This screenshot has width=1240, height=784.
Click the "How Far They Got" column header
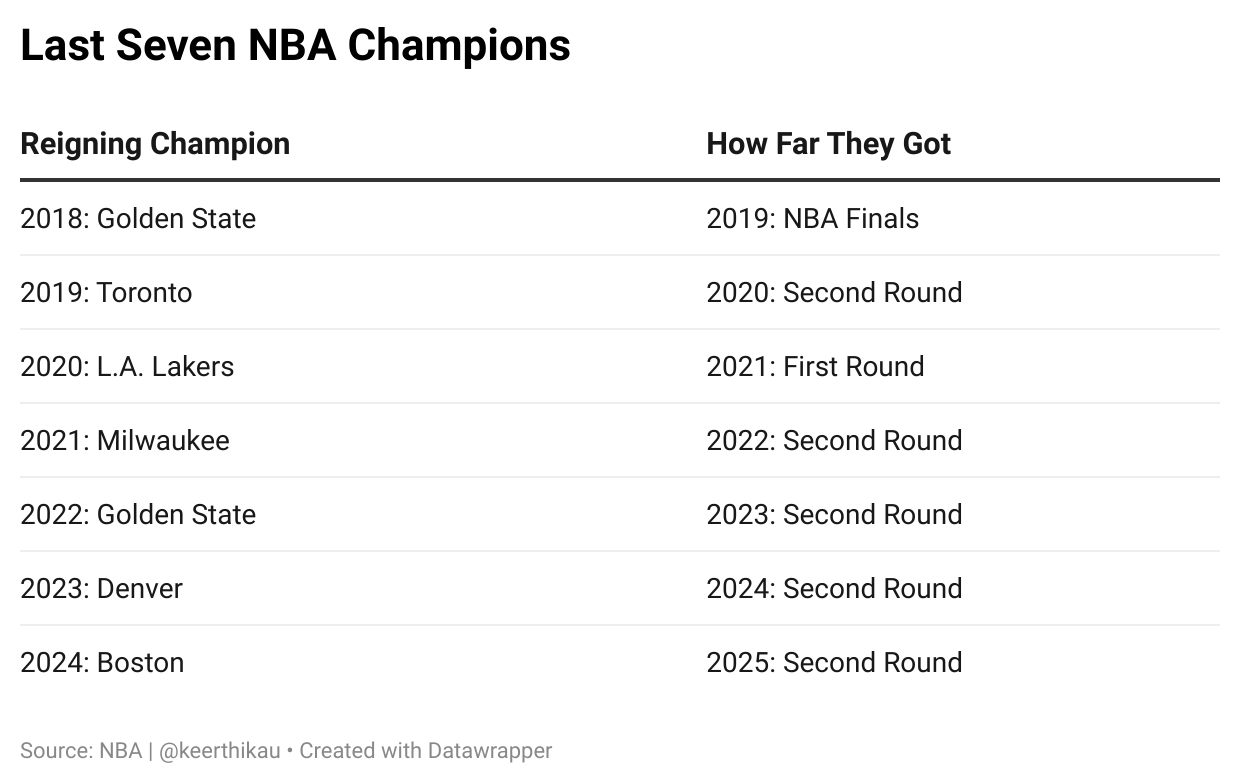(x=828, y=144)
